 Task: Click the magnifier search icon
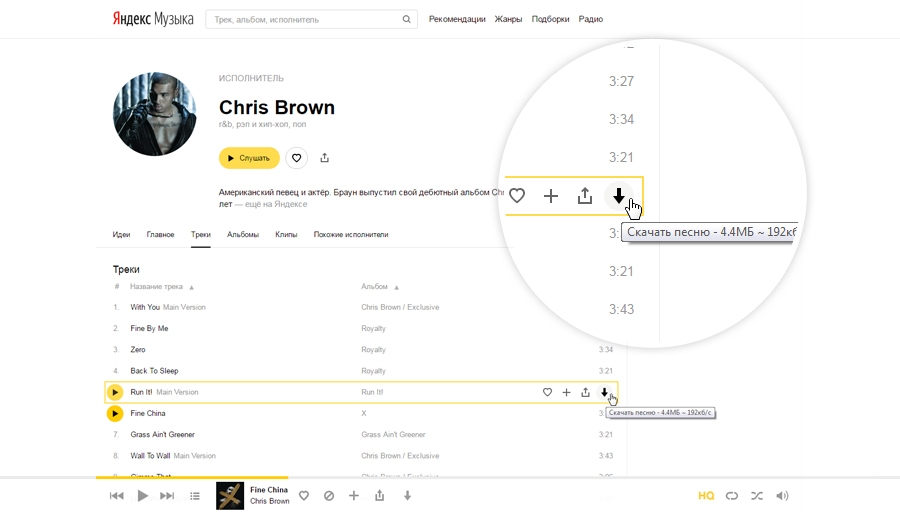406,20
